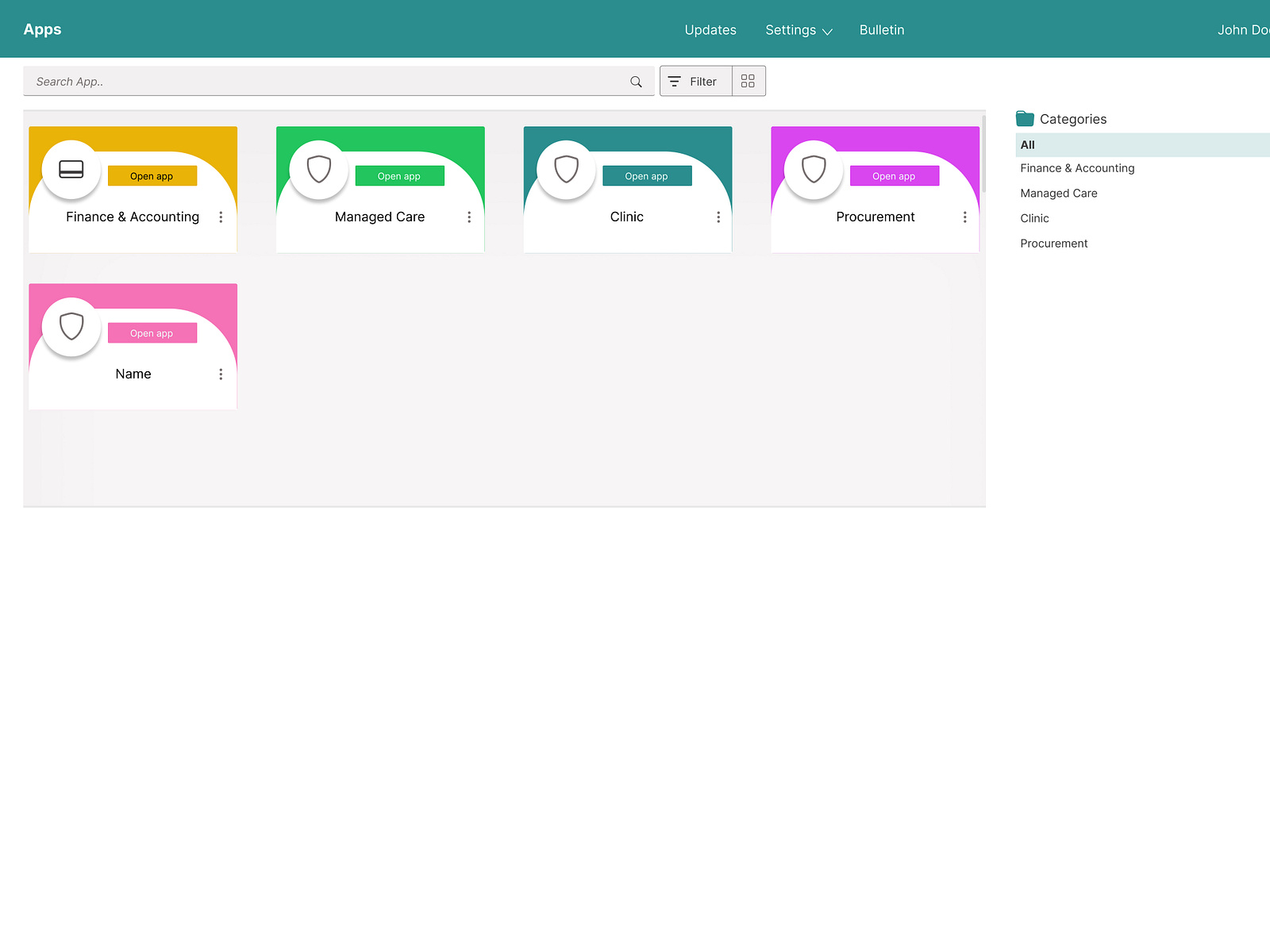
Task: Open the Managed Care app
Action: click(400, 175)
